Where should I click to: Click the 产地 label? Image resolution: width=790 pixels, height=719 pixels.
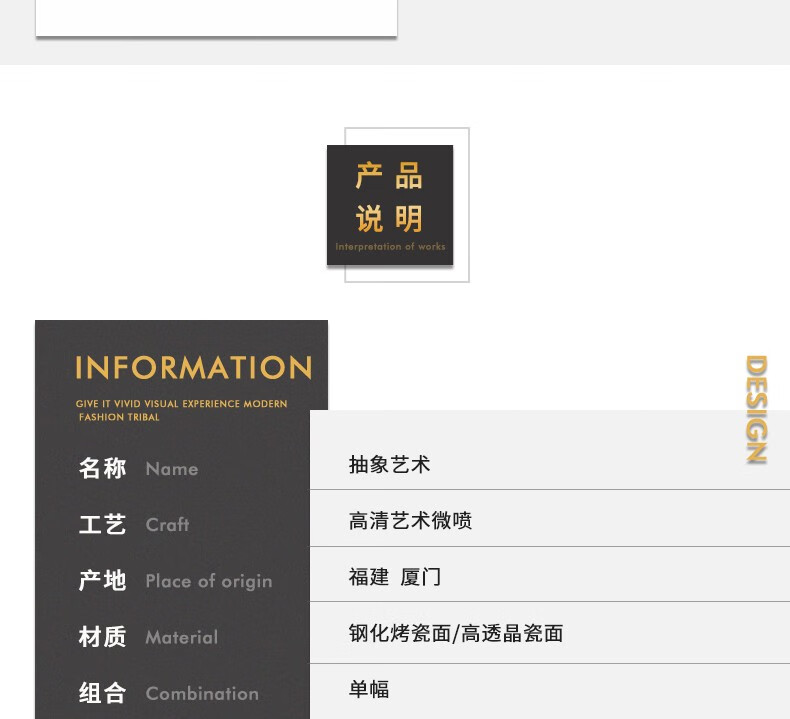tap(102, 580)
